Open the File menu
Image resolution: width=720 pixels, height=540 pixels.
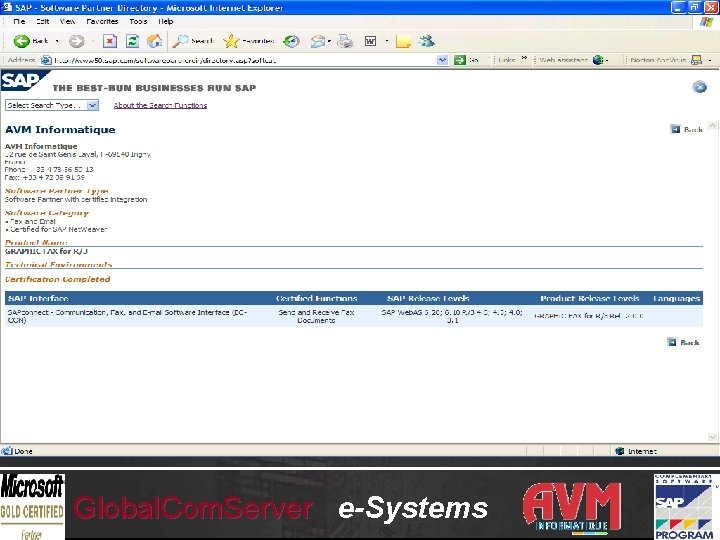pyautogui.click(x=19, y=22)
